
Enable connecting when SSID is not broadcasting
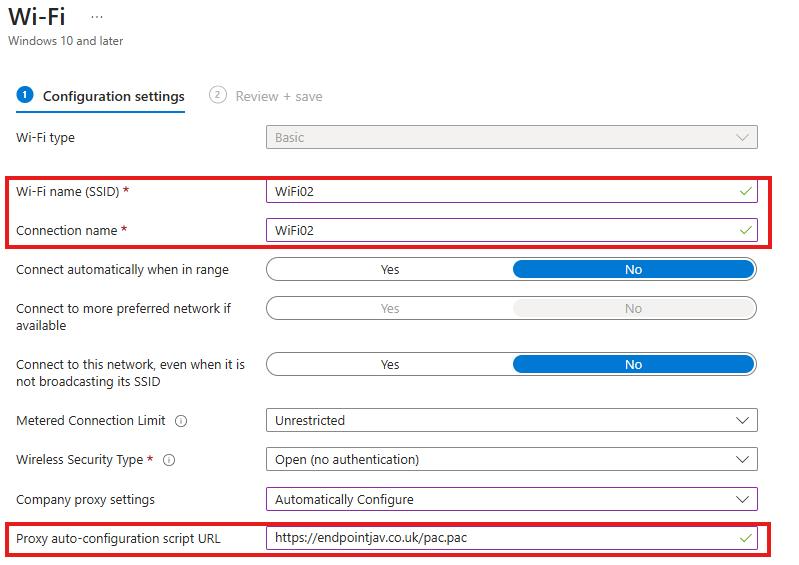coord(390,365)
